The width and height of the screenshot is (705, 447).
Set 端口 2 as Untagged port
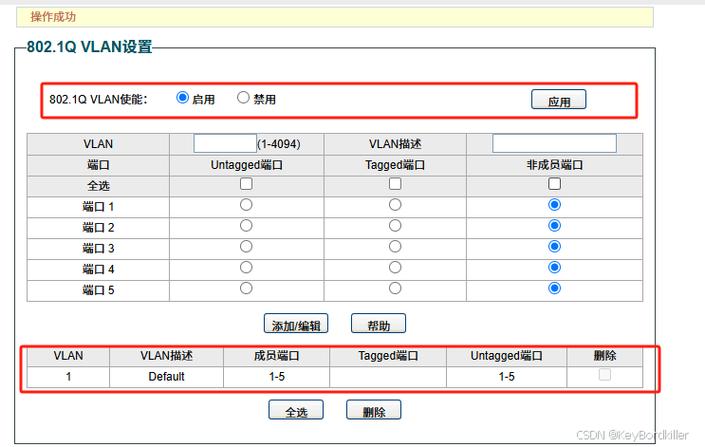[246, 226]
